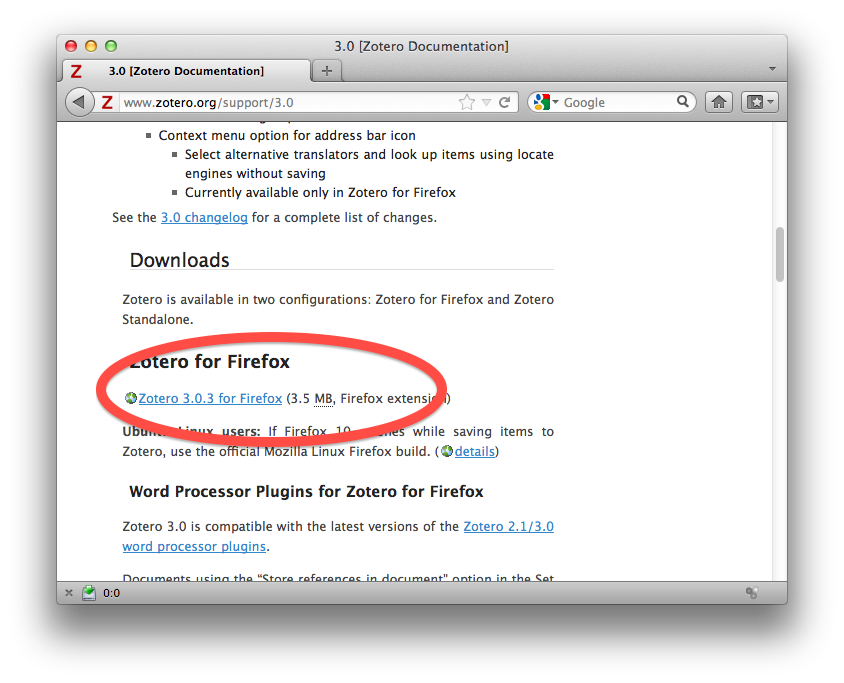Click the globe icon beside Zotero 3.0.3 link
The width and height of the screenshot is (844, 683).
click(x=131, y=398)
